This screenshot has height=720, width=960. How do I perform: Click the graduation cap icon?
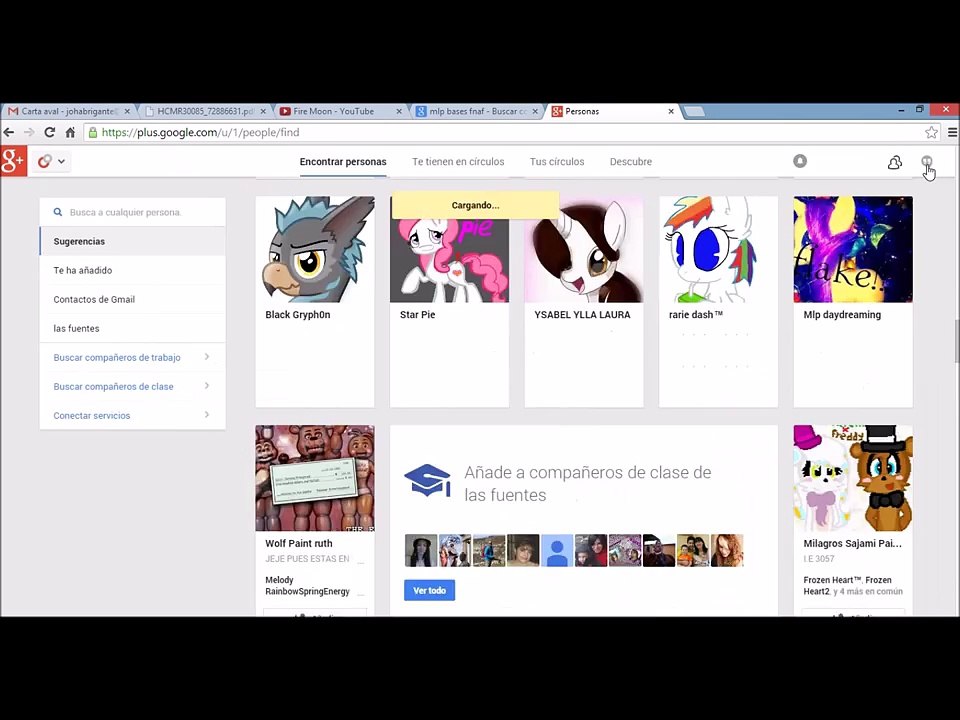427,481
